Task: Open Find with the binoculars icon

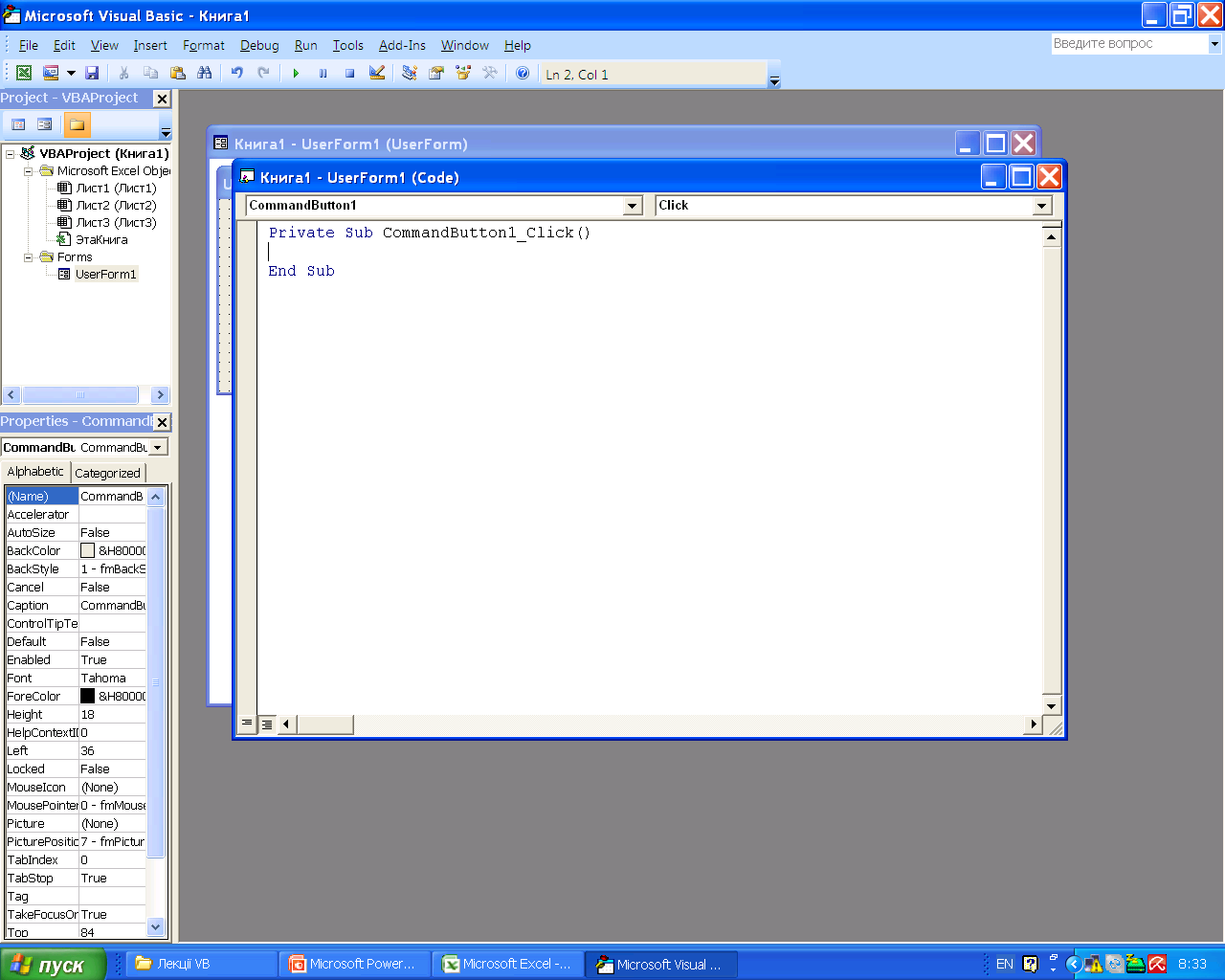Action: click(x=204, y=73)
